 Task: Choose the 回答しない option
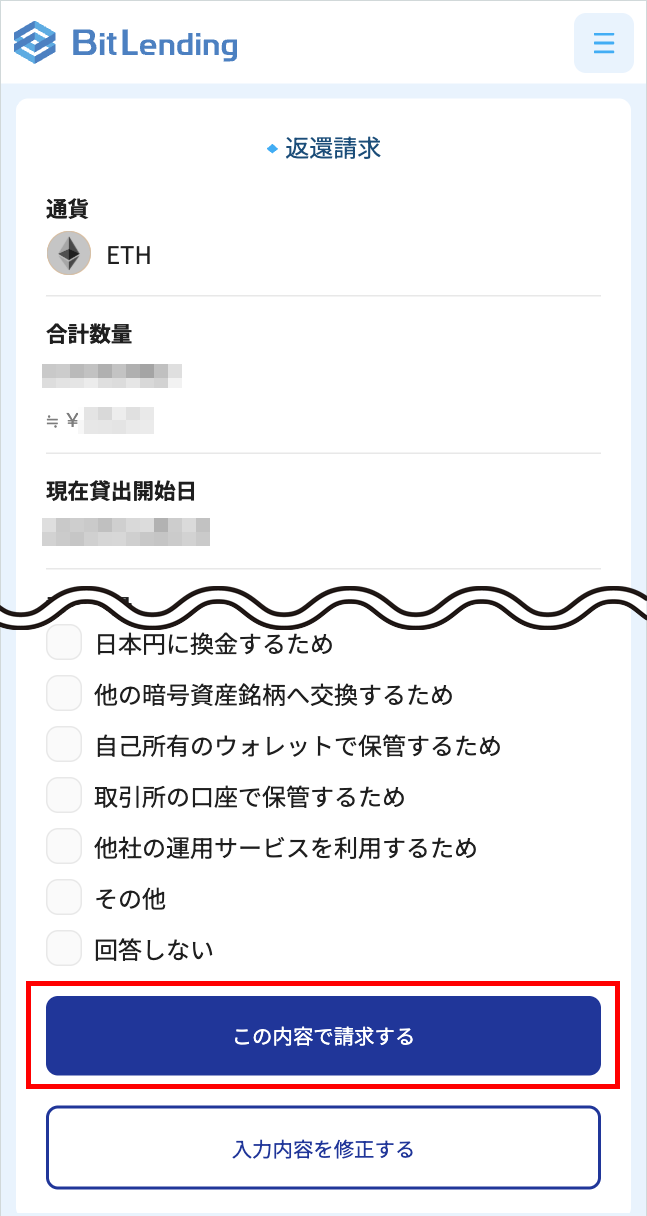(63, 948)
